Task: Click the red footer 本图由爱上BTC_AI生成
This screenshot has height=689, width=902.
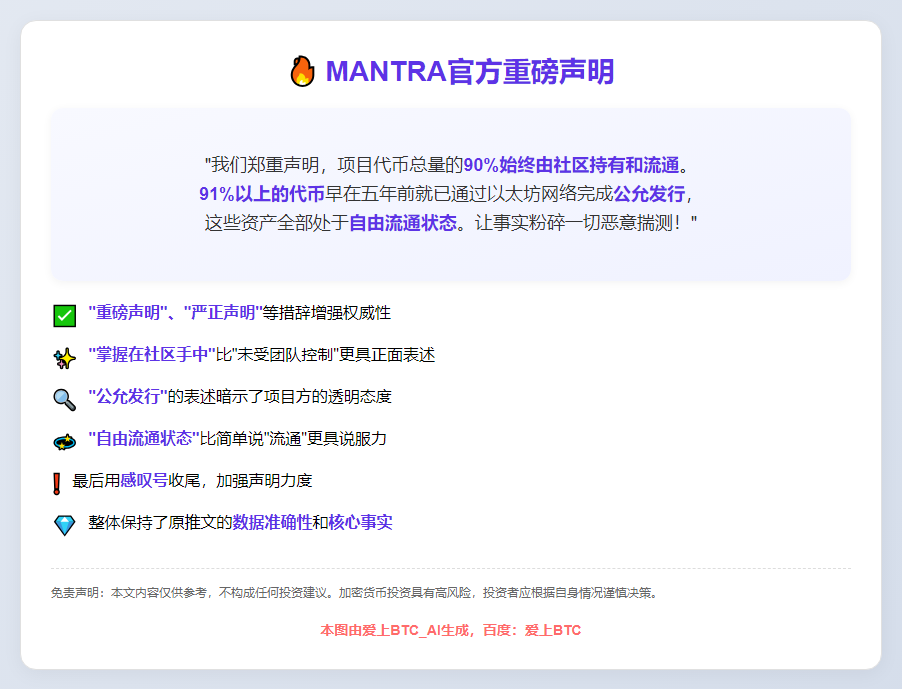Action: [395, 630]
